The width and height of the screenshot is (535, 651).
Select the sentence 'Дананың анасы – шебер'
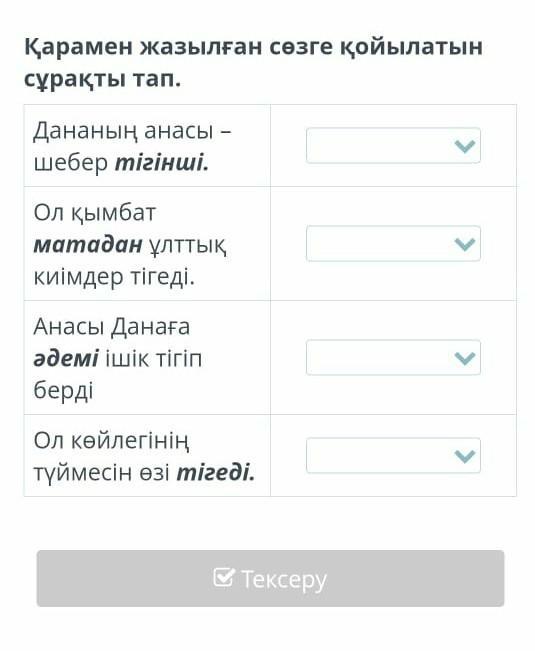(x=132, y=146)
